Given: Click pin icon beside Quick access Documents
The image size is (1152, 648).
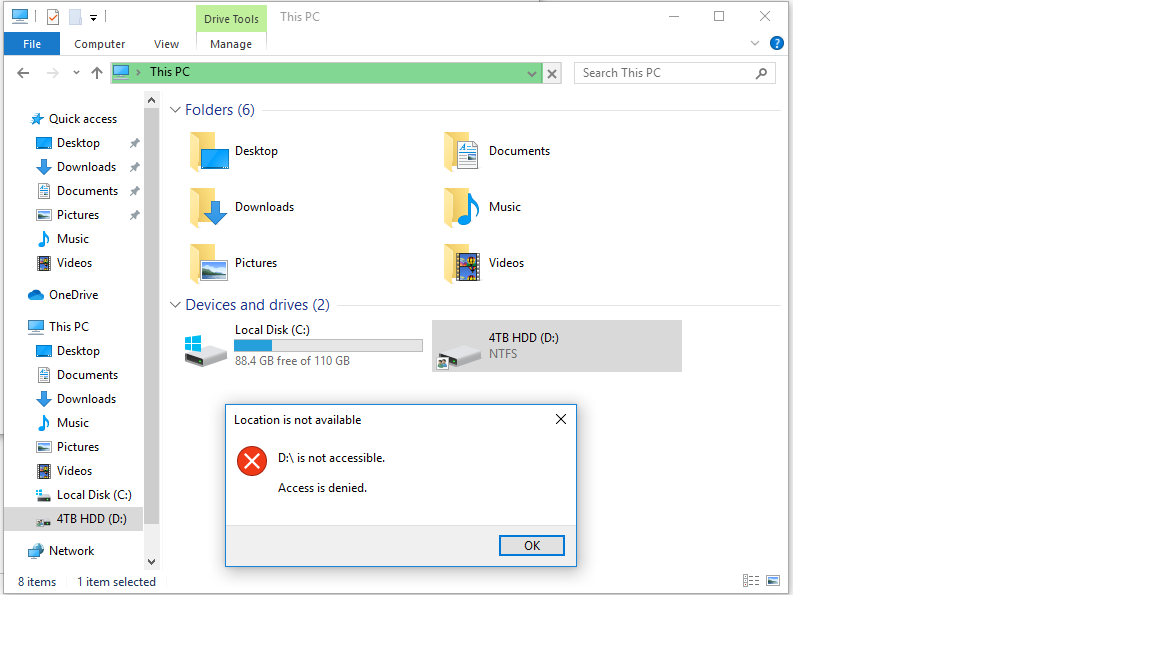Looking at the screenshot, I should [x=134, y=191].
